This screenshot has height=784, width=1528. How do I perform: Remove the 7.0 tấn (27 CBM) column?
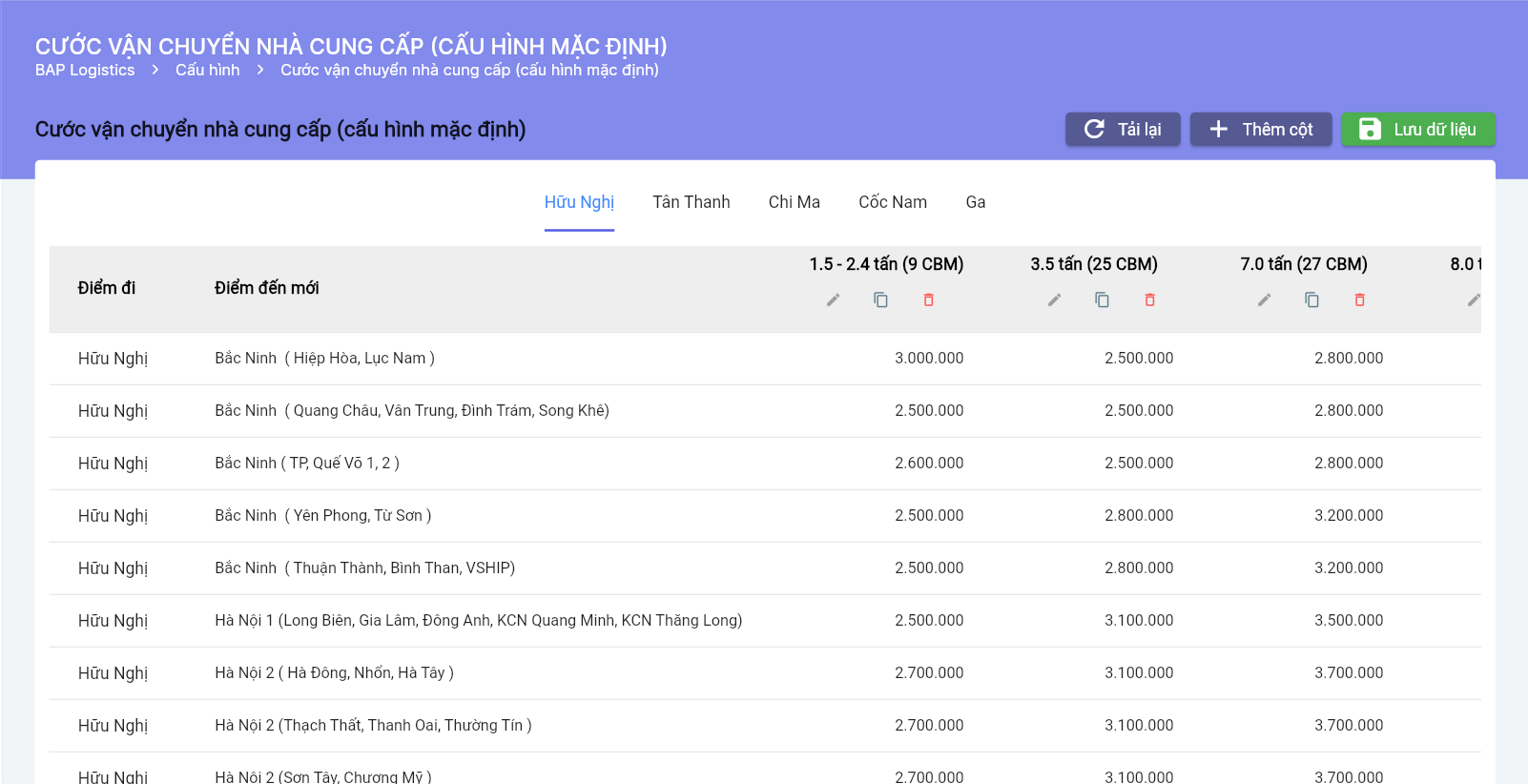click(x=1359, y=300)
